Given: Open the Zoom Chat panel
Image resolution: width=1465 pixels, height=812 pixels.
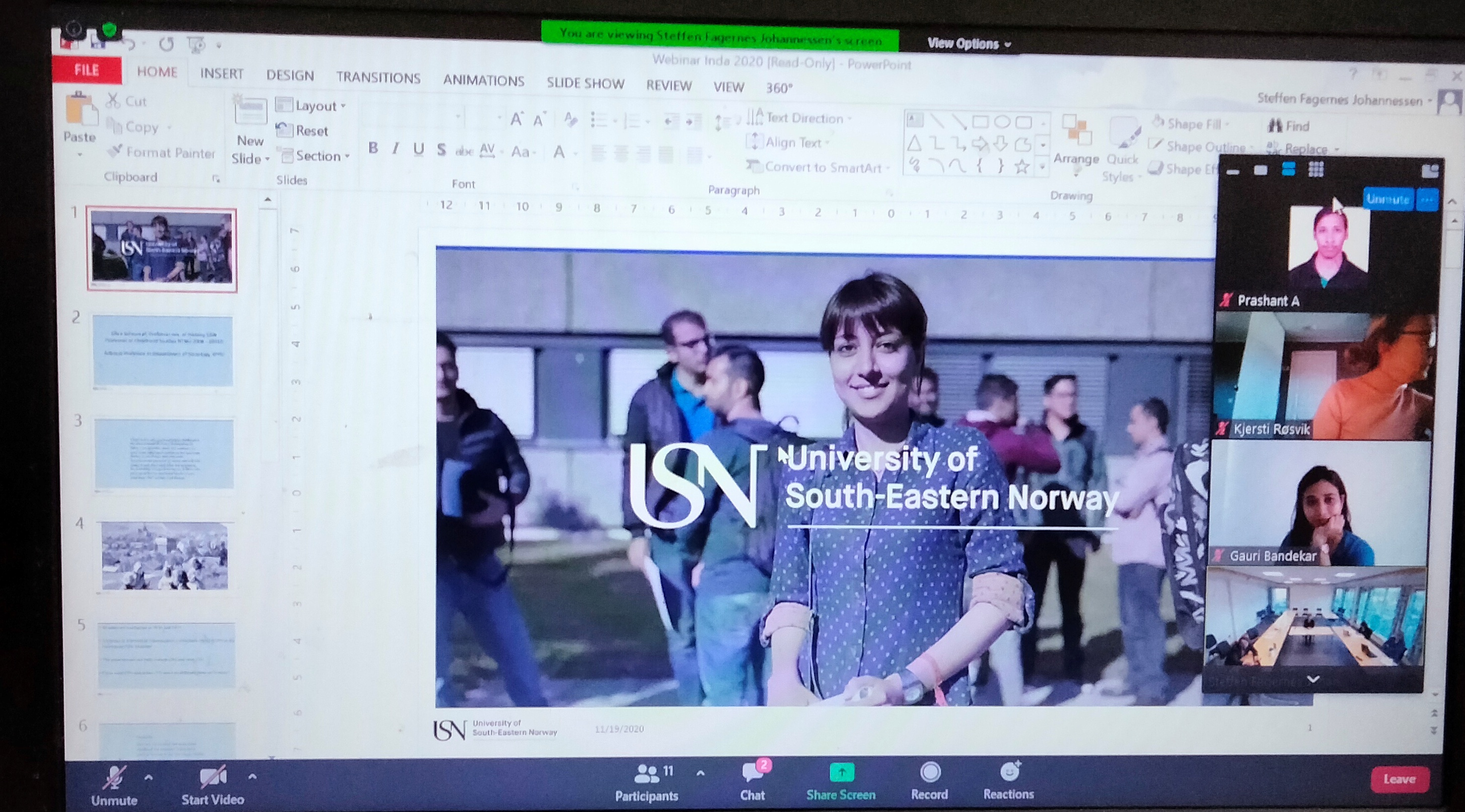Looking at the screenshot, I should coord(753,781).
